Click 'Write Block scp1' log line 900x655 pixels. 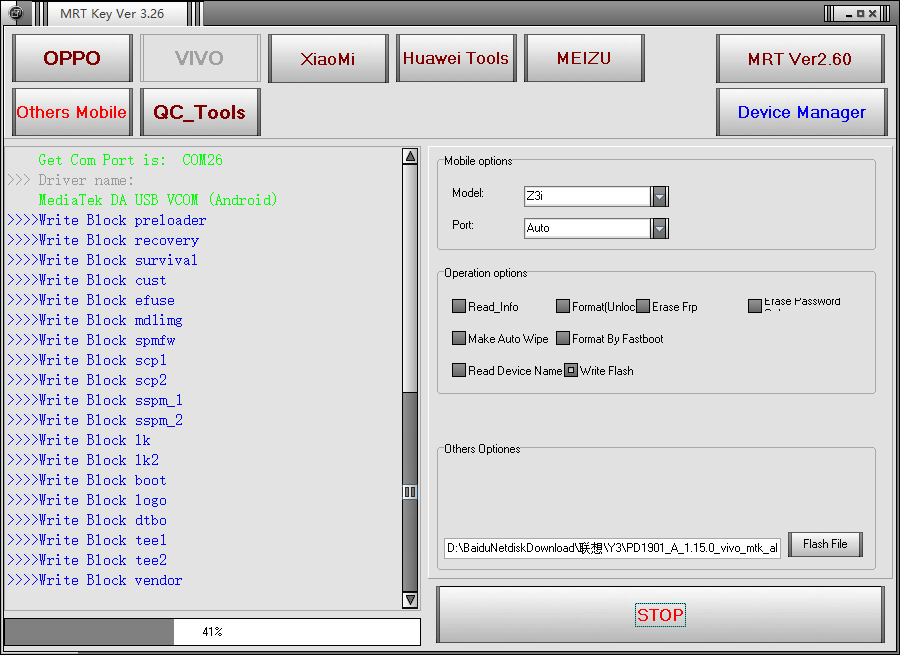(87, 361)
